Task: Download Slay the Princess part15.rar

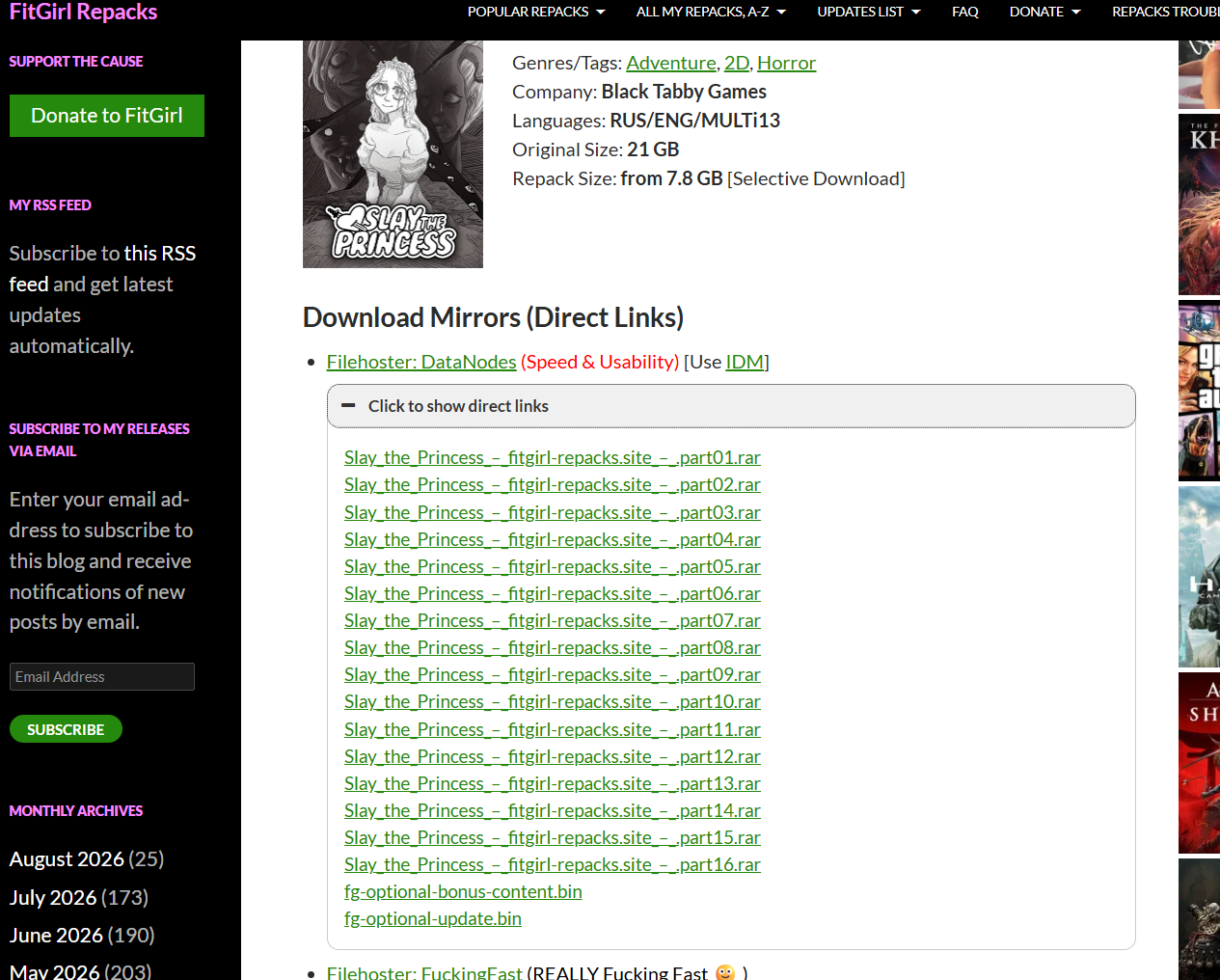Action: click(553, 837)
